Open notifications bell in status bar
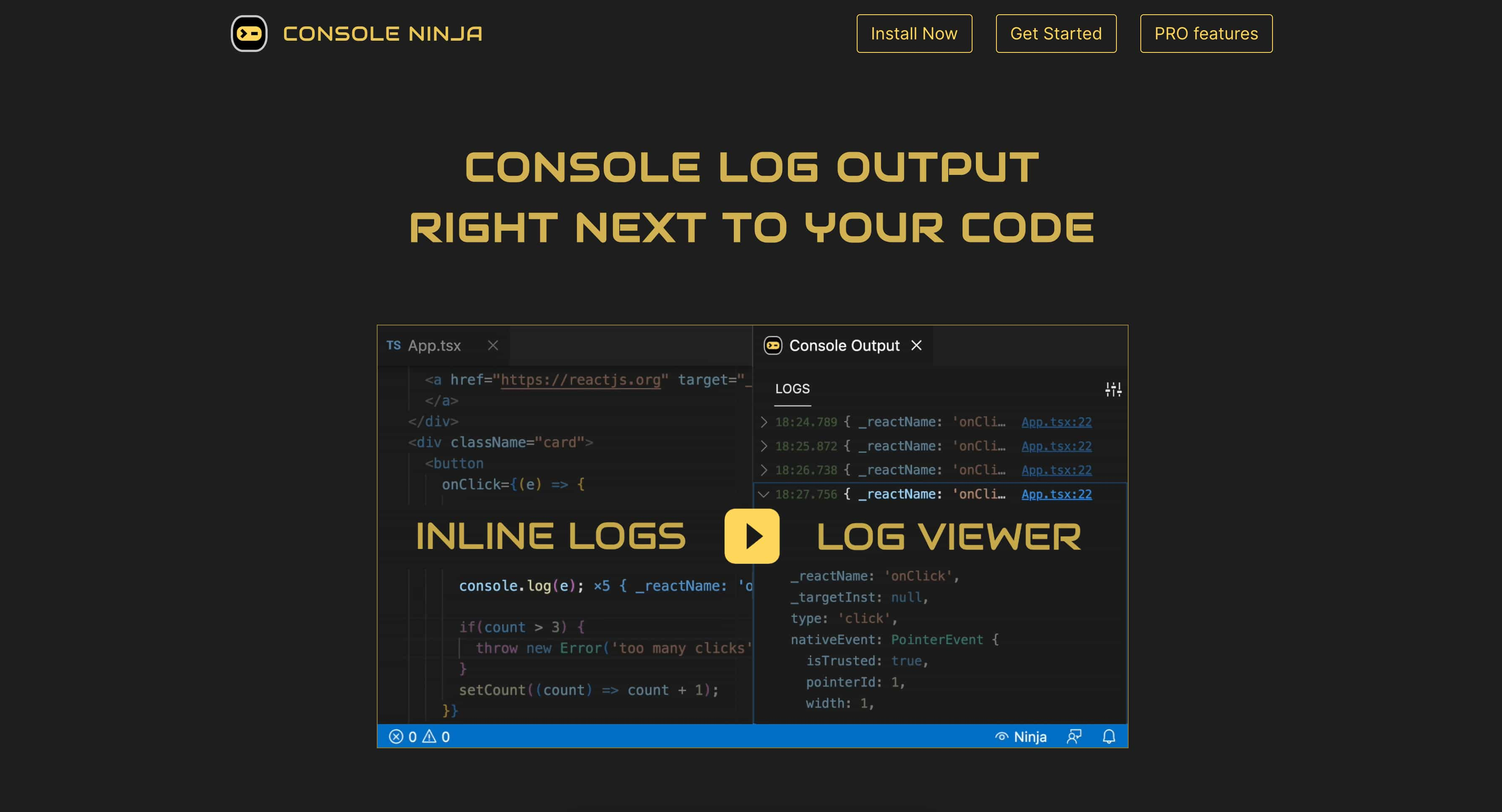Image resolution: width=1502 pixels, height=812 pixels. 1108,737
